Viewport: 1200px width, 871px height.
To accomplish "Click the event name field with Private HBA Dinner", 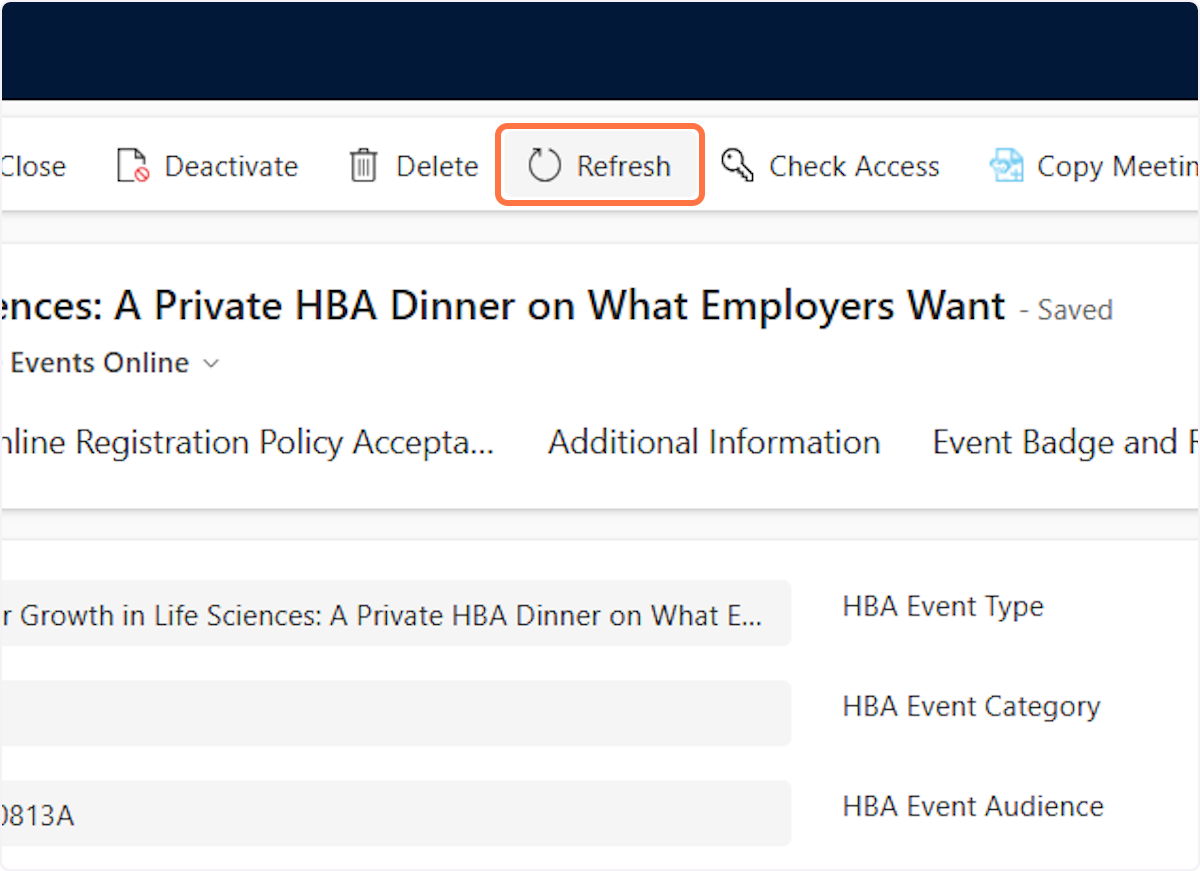I will (390, 614).
